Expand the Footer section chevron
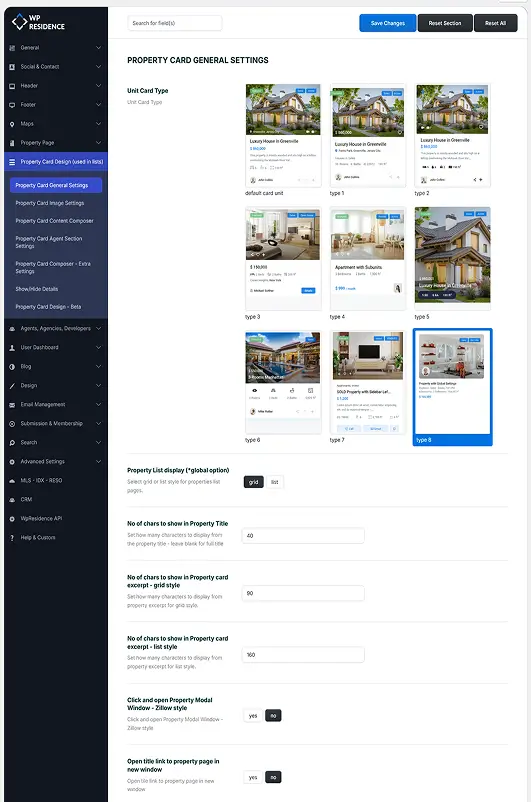The height and width of the screenshot is (802, 531). click(x=98, y=105)
